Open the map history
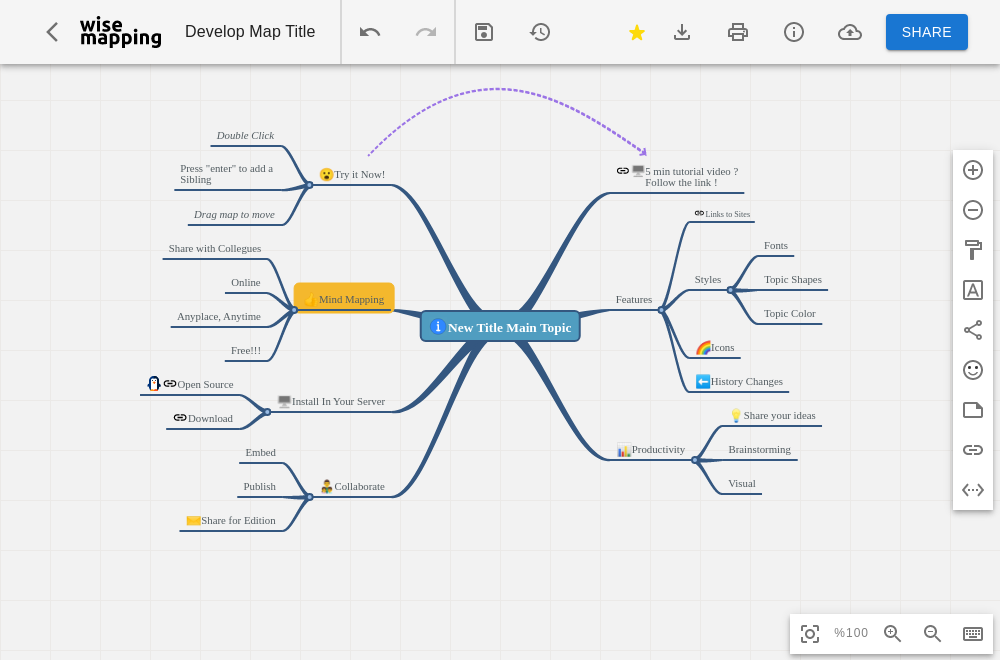 point(540,32)
